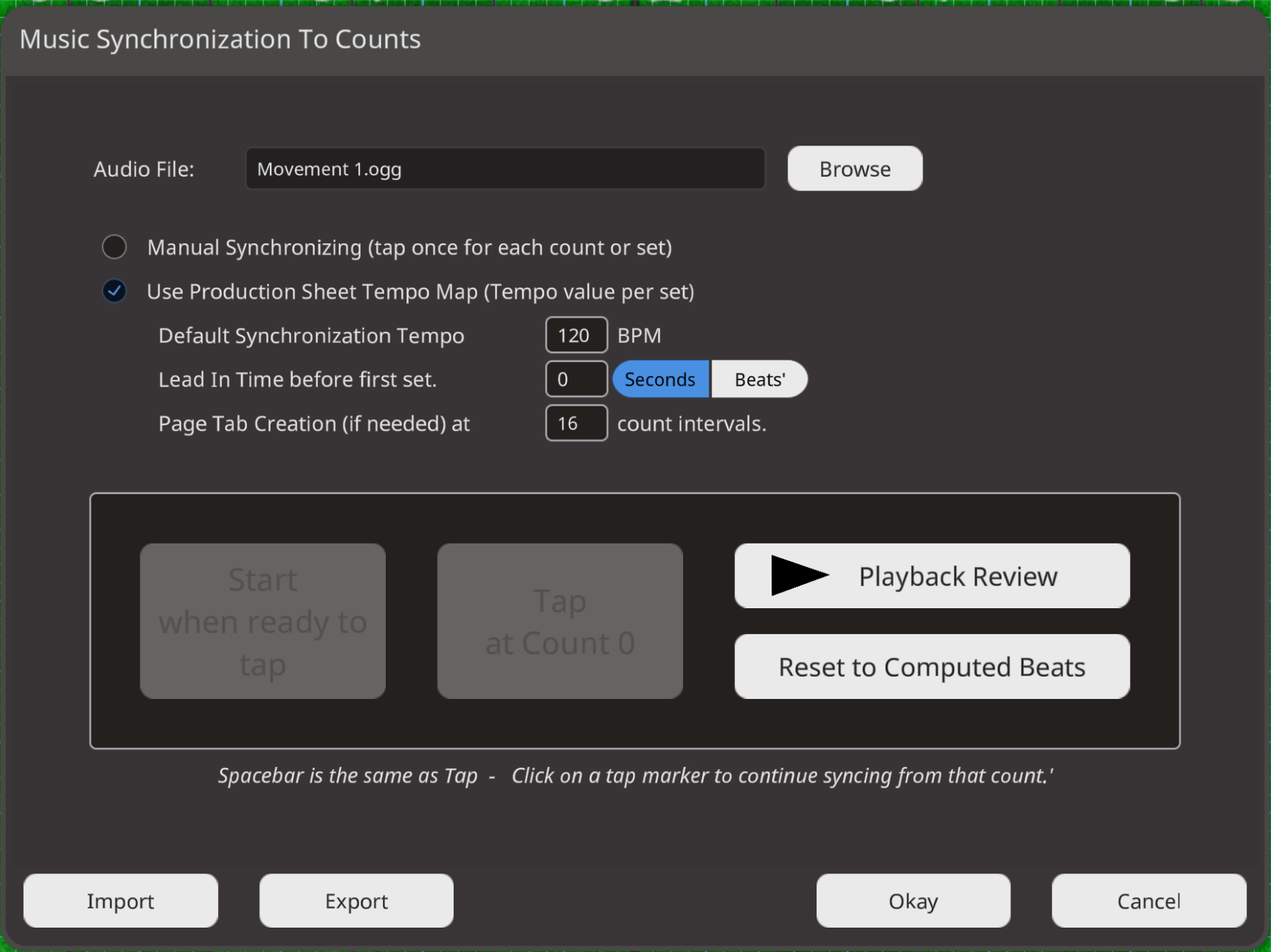
Task: Switch lead-in unit to Seconds
Action: coord(660,380)
